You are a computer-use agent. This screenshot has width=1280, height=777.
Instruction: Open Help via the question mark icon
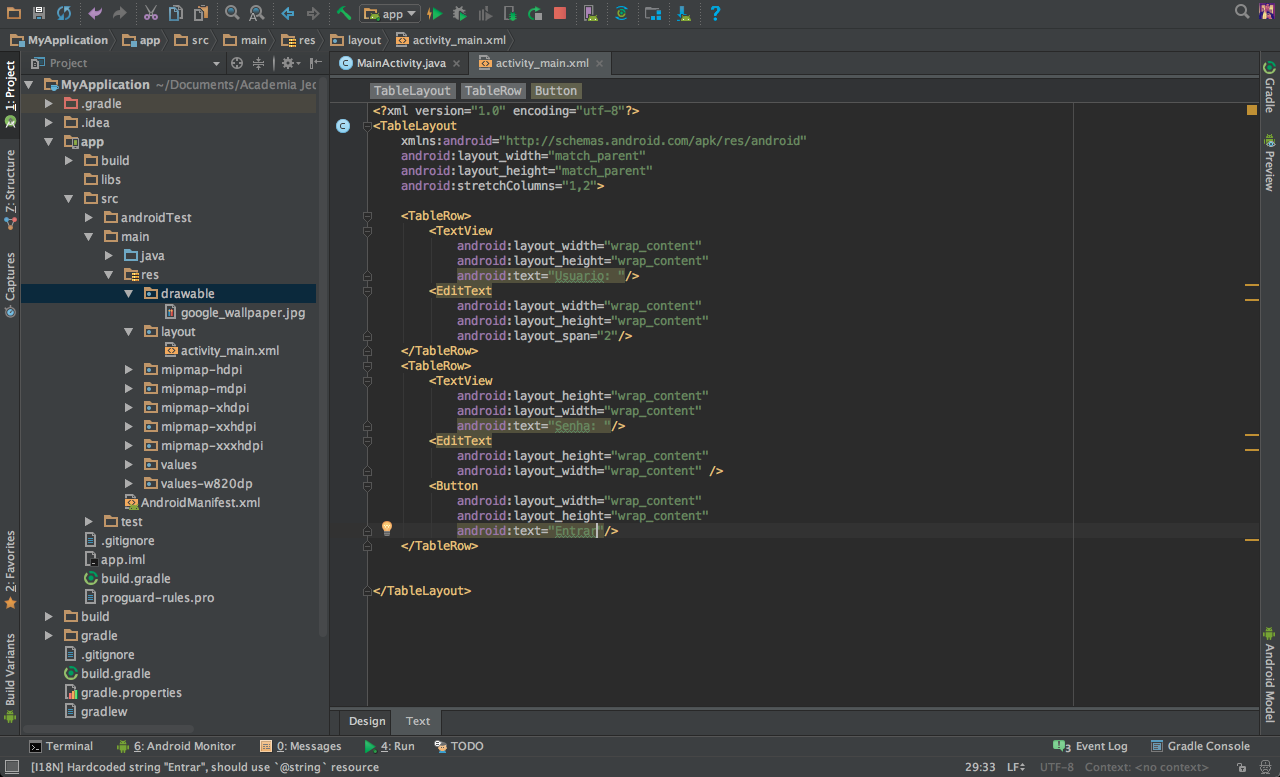tap(716, 13)
